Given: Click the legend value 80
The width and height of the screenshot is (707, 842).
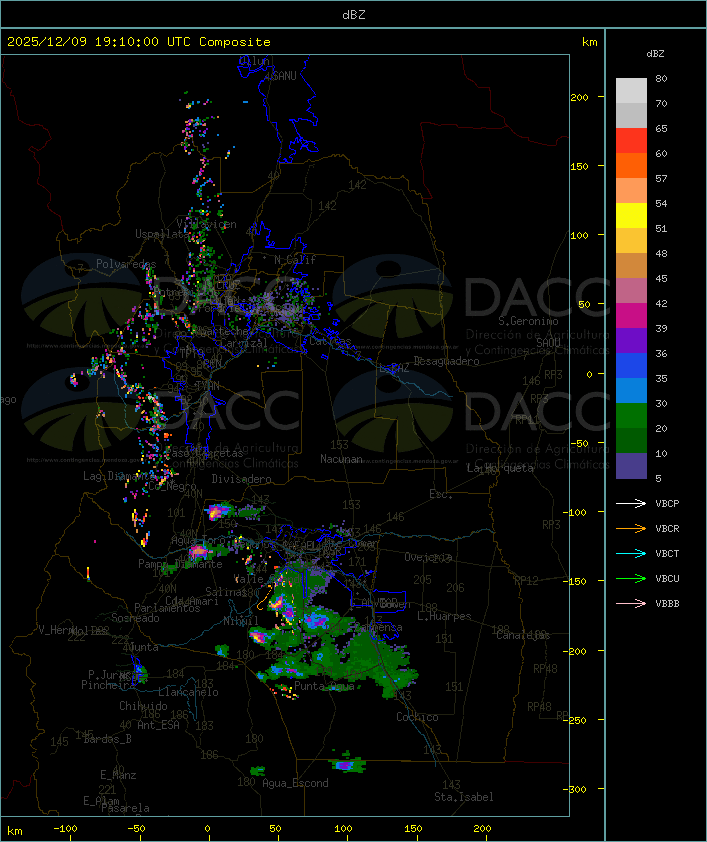Looking at the screenshot, I should [661, 78].
